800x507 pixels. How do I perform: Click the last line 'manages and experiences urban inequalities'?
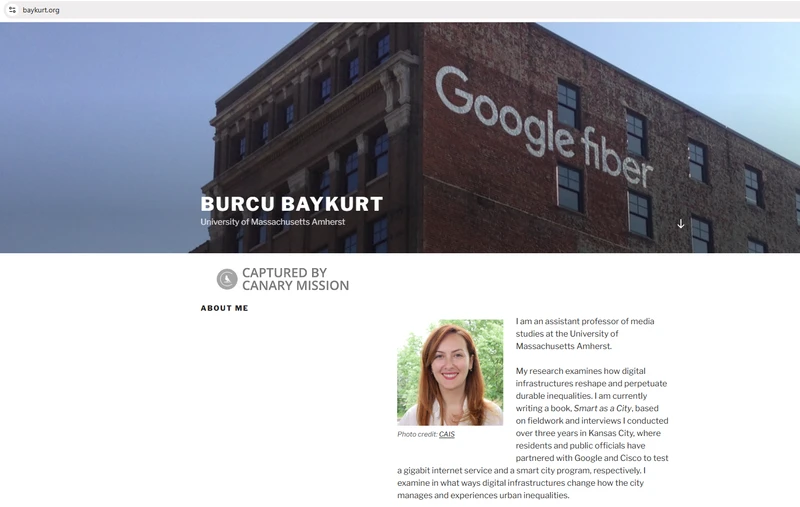point(483,495)
